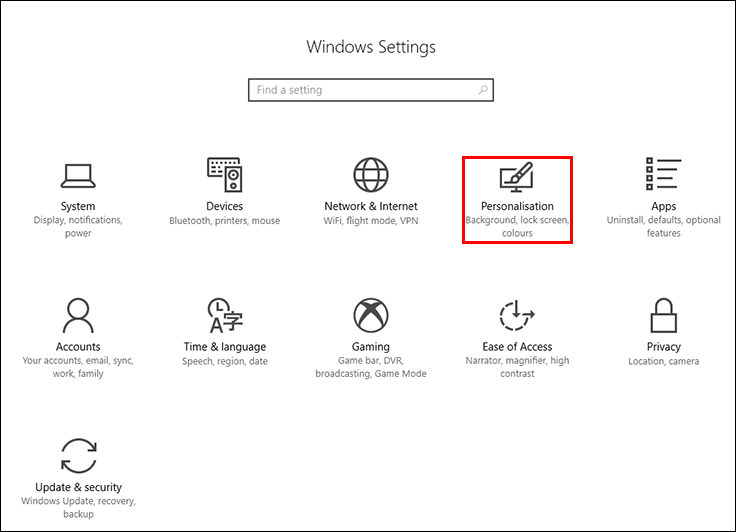
Task: Click the Windows Settings heading
Action: coord(371,47)
